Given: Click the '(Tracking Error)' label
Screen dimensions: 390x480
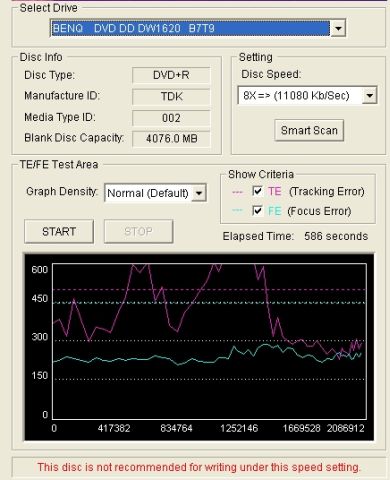Looking at the screenshot, I should (327, 192).
